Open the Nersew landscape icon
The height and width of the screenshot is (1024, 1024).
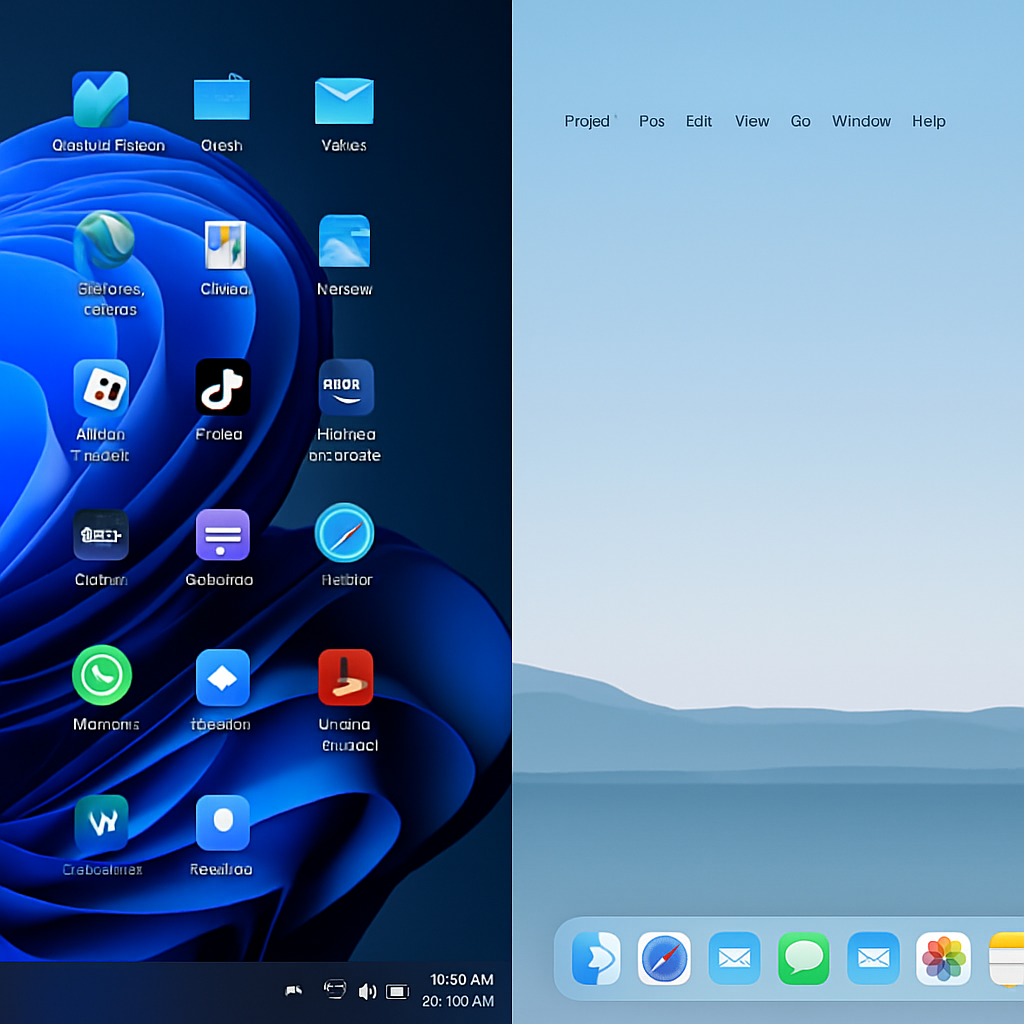[x=344, y=241]
